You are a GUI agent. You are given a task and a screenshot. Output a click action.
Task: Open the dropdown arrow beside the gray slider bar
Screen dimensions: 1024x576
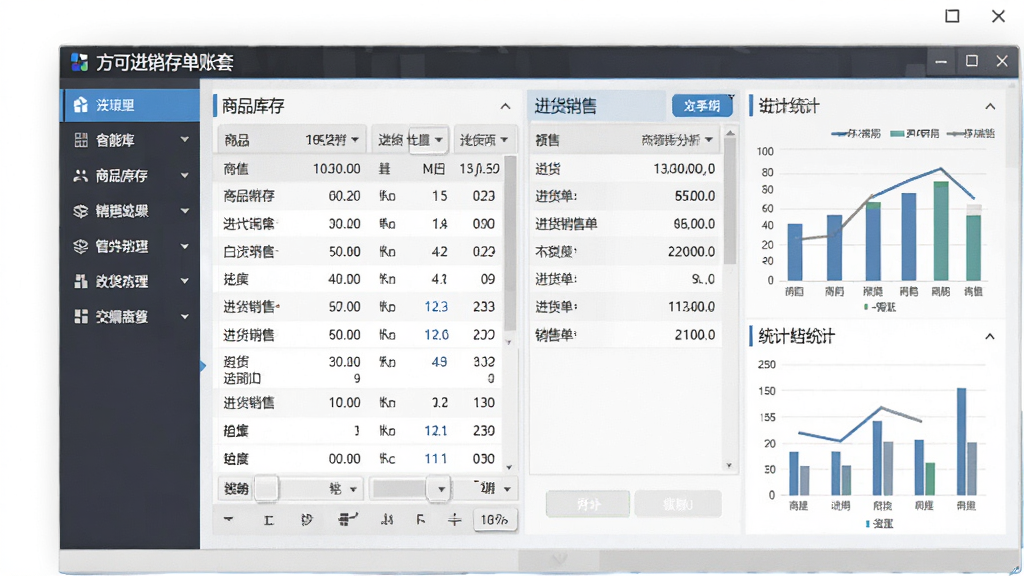coord(441,488)
